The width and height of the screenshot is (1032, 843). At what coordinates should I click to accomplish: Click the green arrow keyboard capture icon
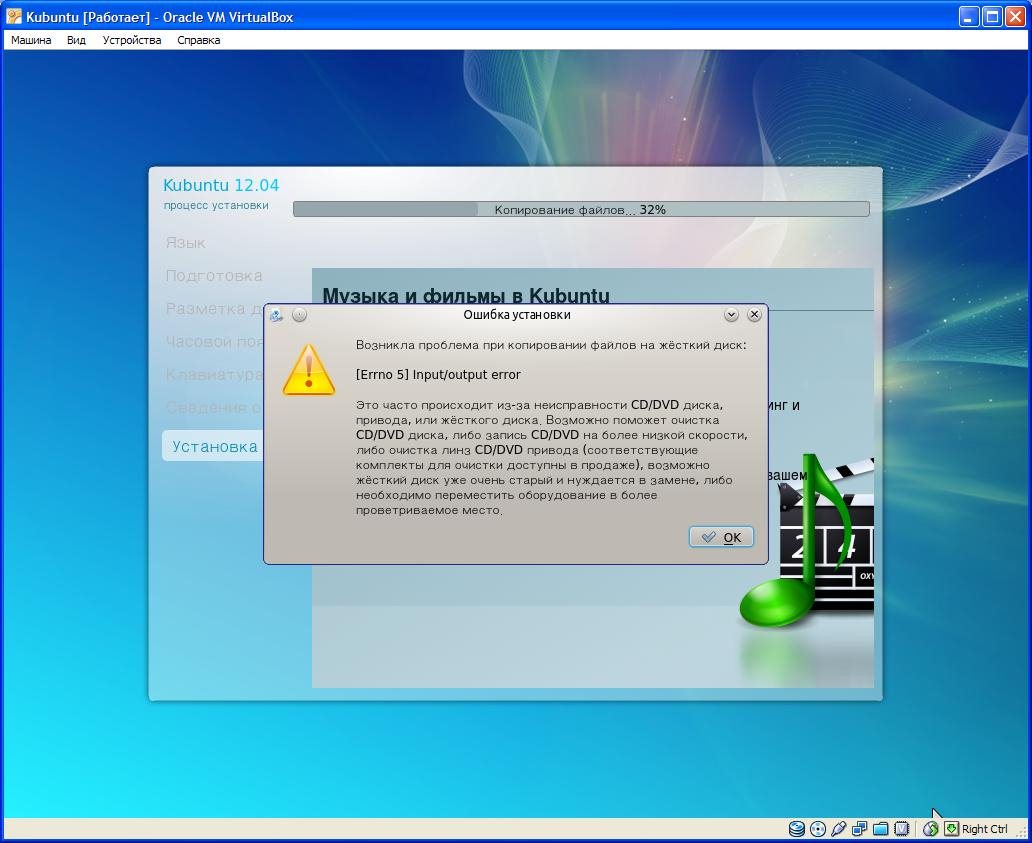pyautogui.click(x=952, y=829)
